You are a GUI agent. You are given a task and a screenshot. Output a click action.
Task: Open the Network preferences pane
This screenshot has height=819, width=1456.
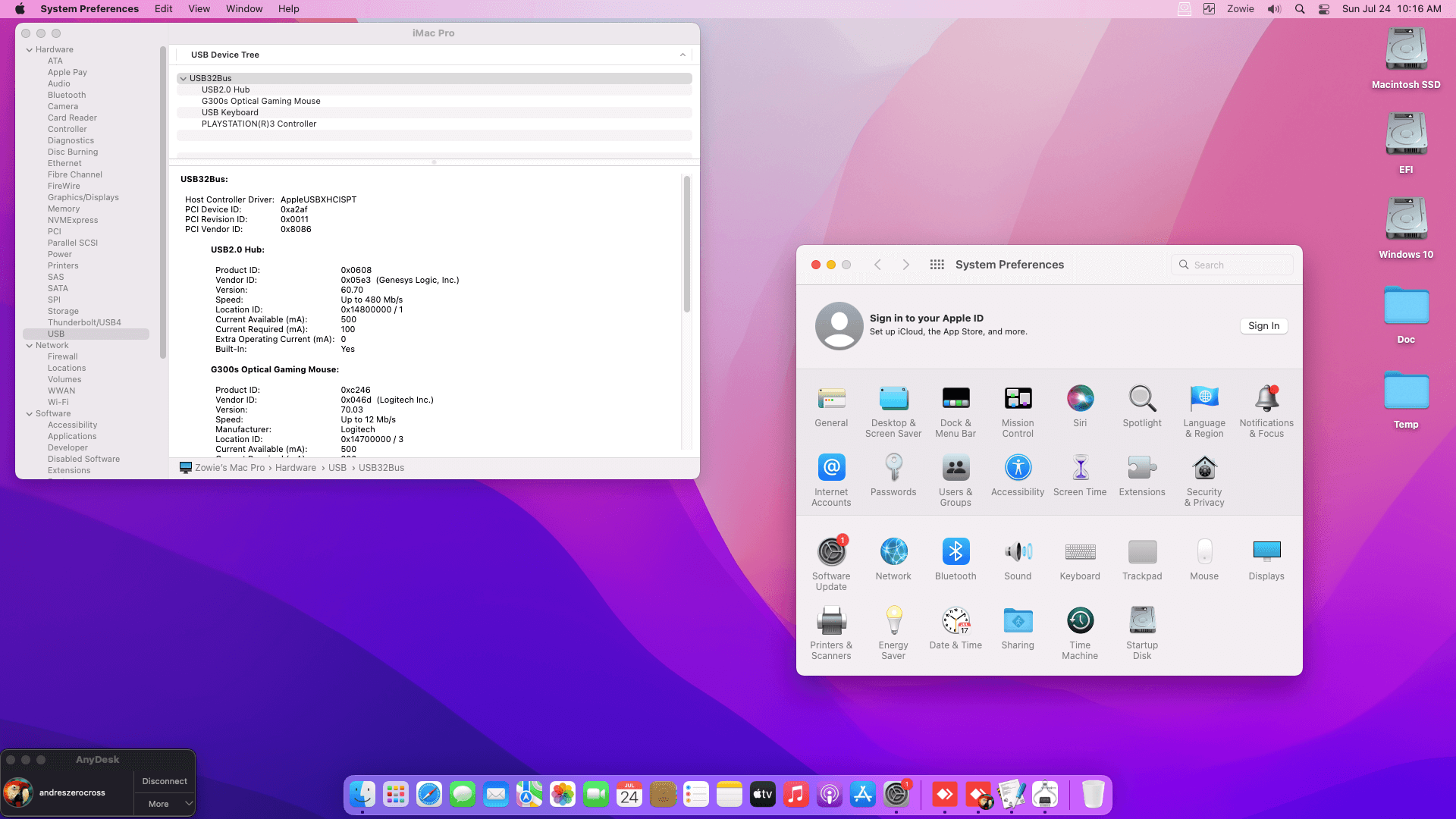pyautogui.click(x=893, y=560)
